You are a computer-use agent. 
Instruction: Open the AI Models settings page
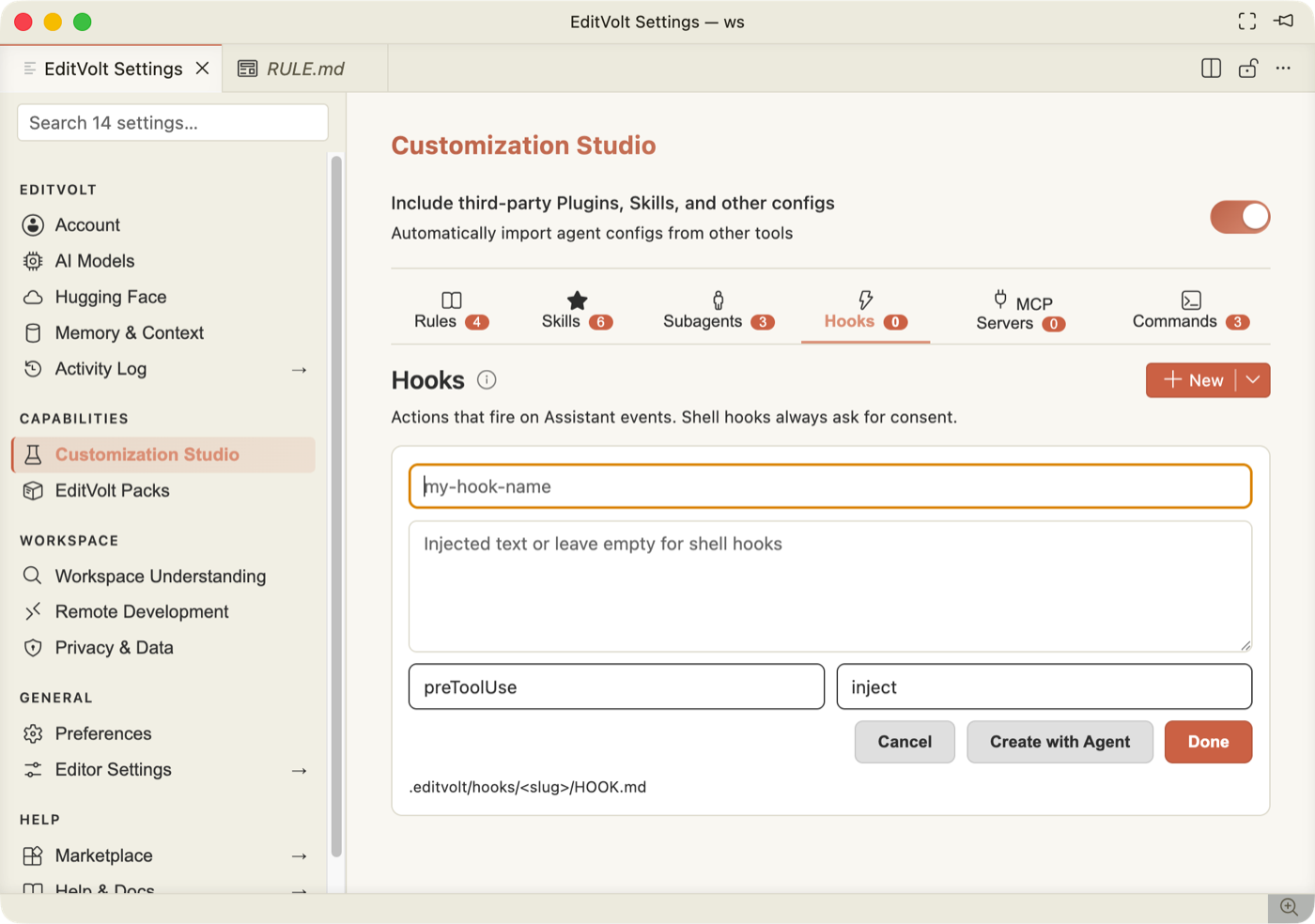[x=163, y=261]
